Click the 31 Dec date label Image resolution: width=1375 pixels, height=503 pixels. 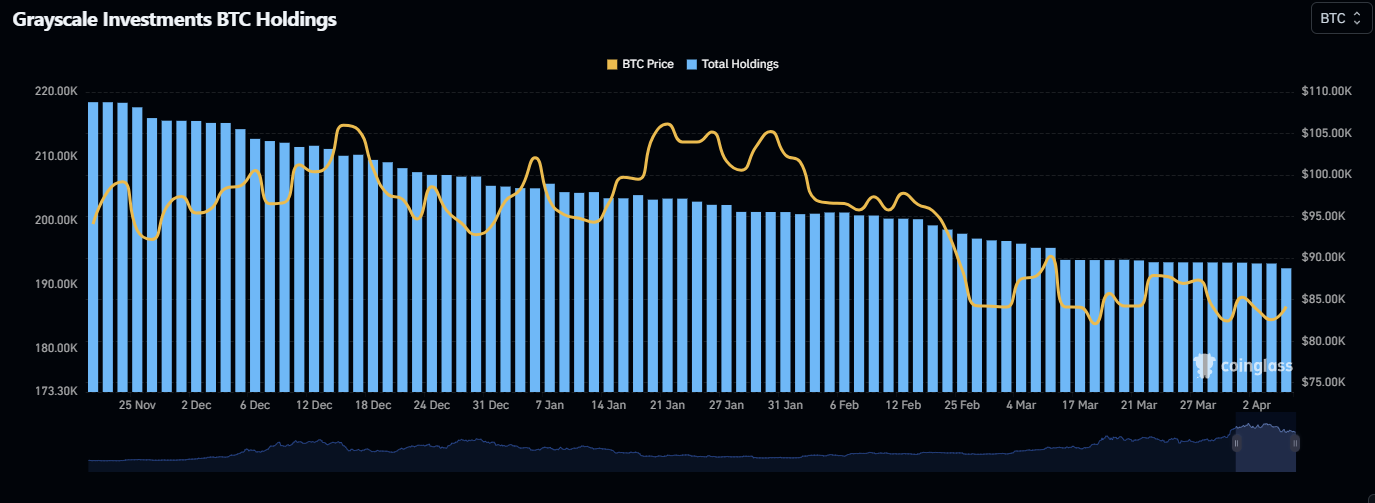pos(491,405)
